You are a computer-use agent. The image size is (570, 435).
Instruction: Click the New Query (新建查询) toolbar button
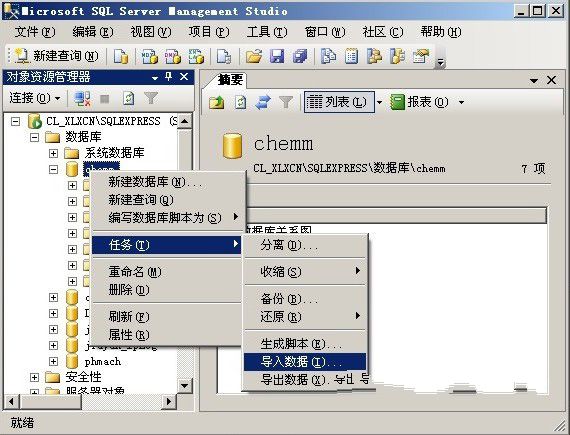click(56, 56)
